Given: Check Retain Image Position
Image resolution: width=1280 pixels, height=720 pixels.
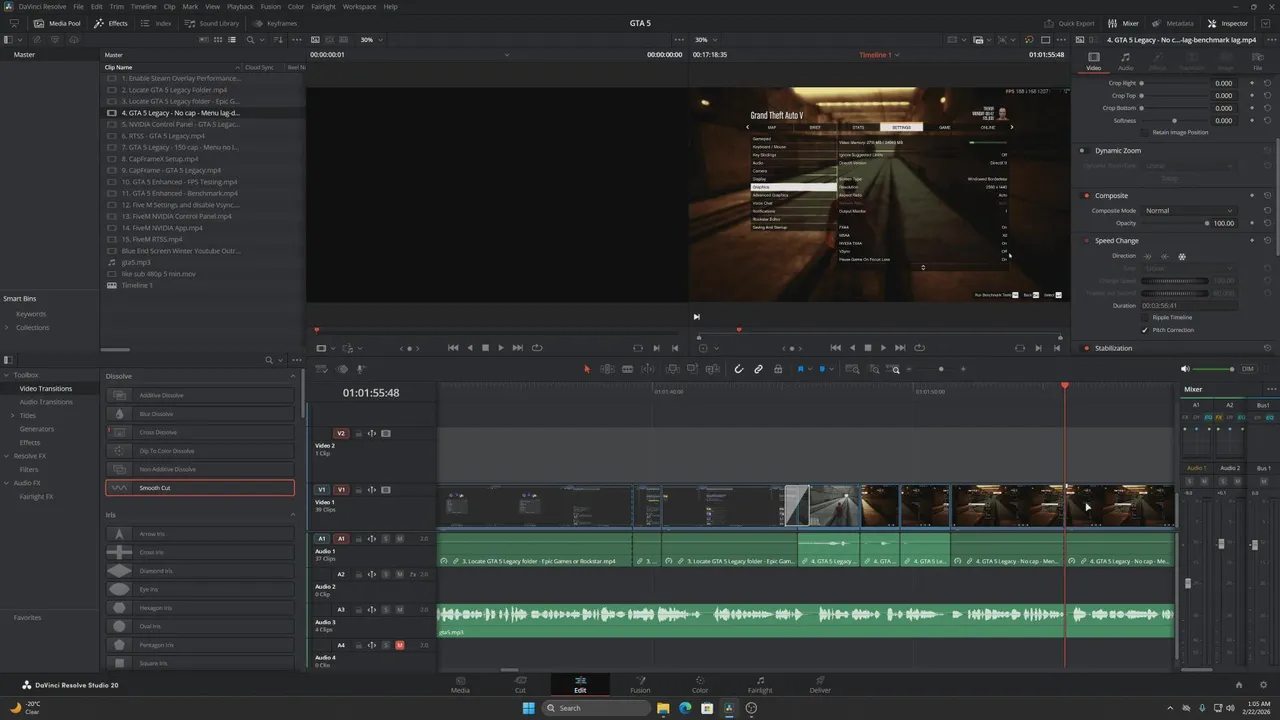Looking at the screenshot, I should 1145,132.
